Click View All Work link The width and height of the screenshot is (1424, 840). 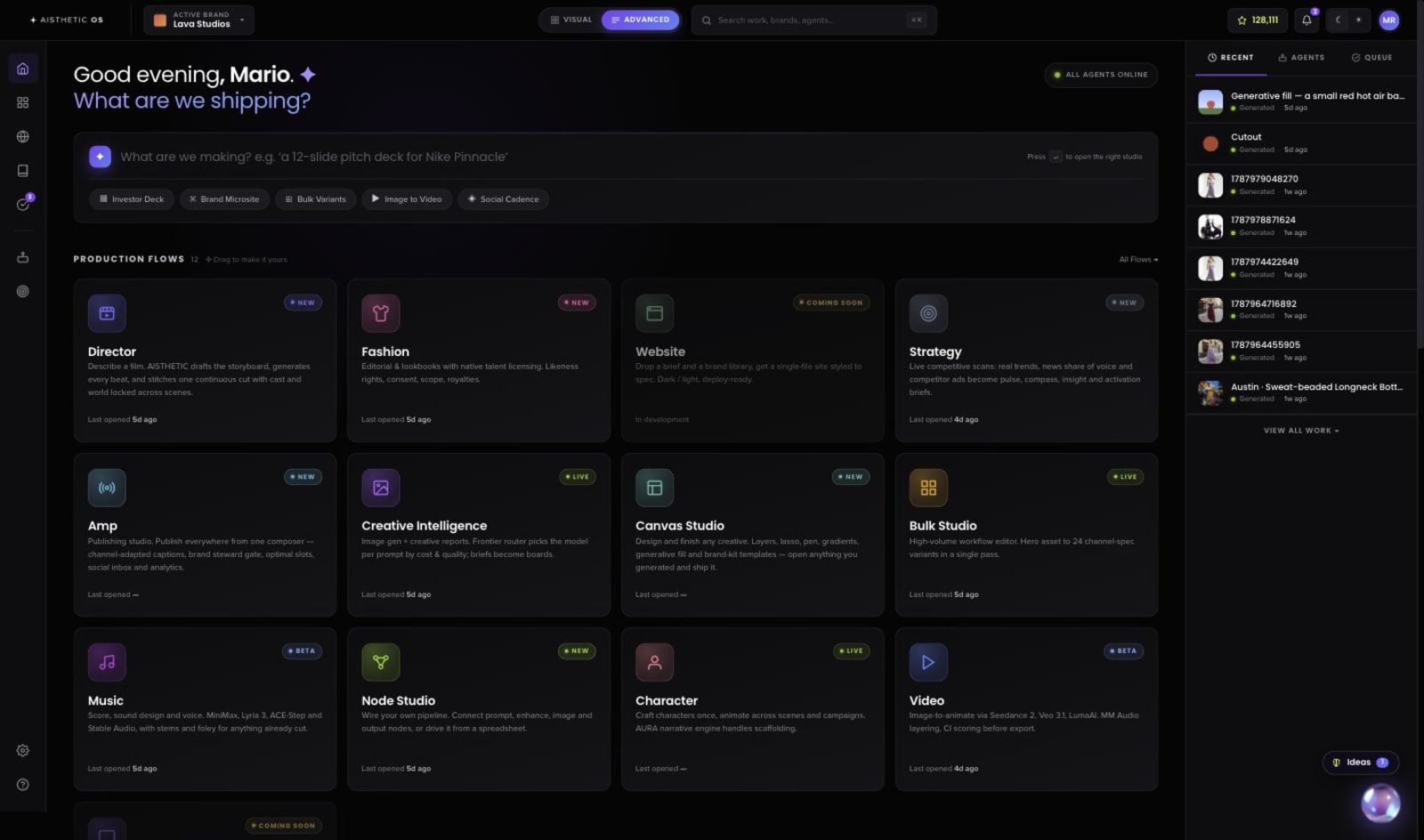1300,431
